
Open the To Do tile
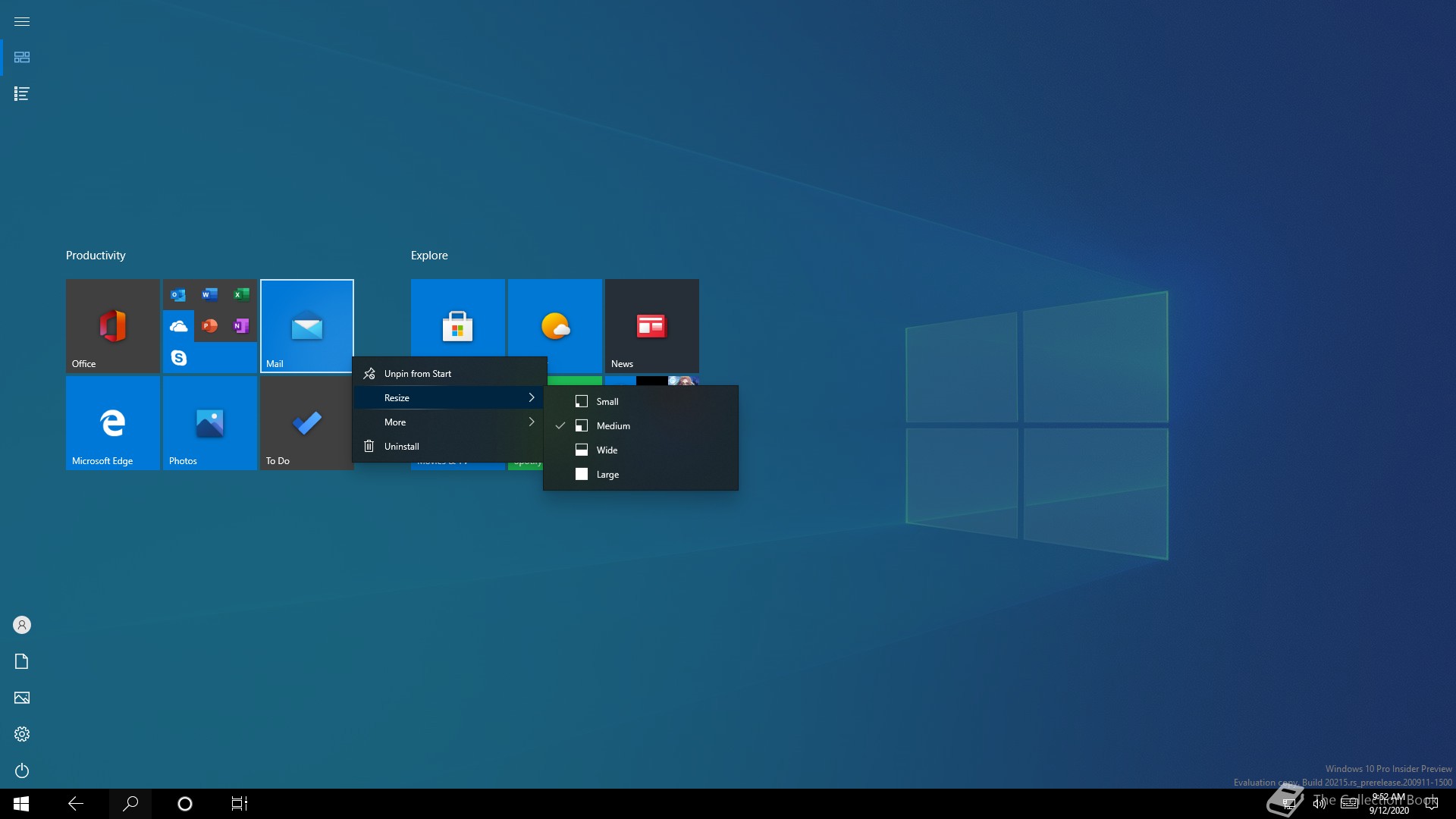(306, 423)
